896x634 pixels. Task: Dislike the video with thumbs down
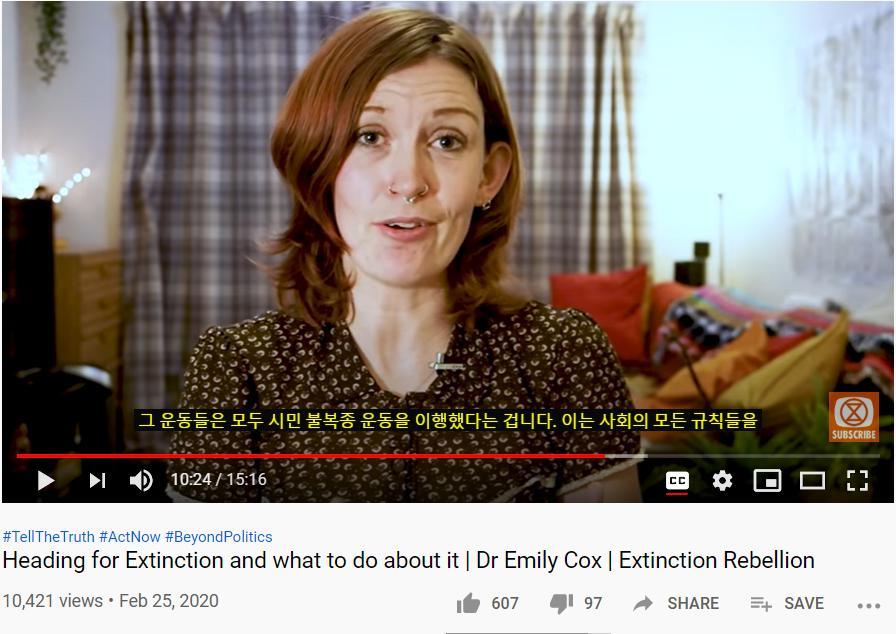click(x=561, y=603)
